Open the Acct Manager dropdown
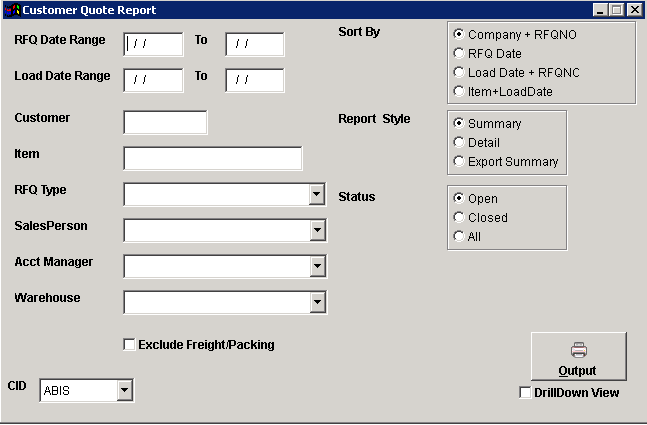 coord(317,266)
